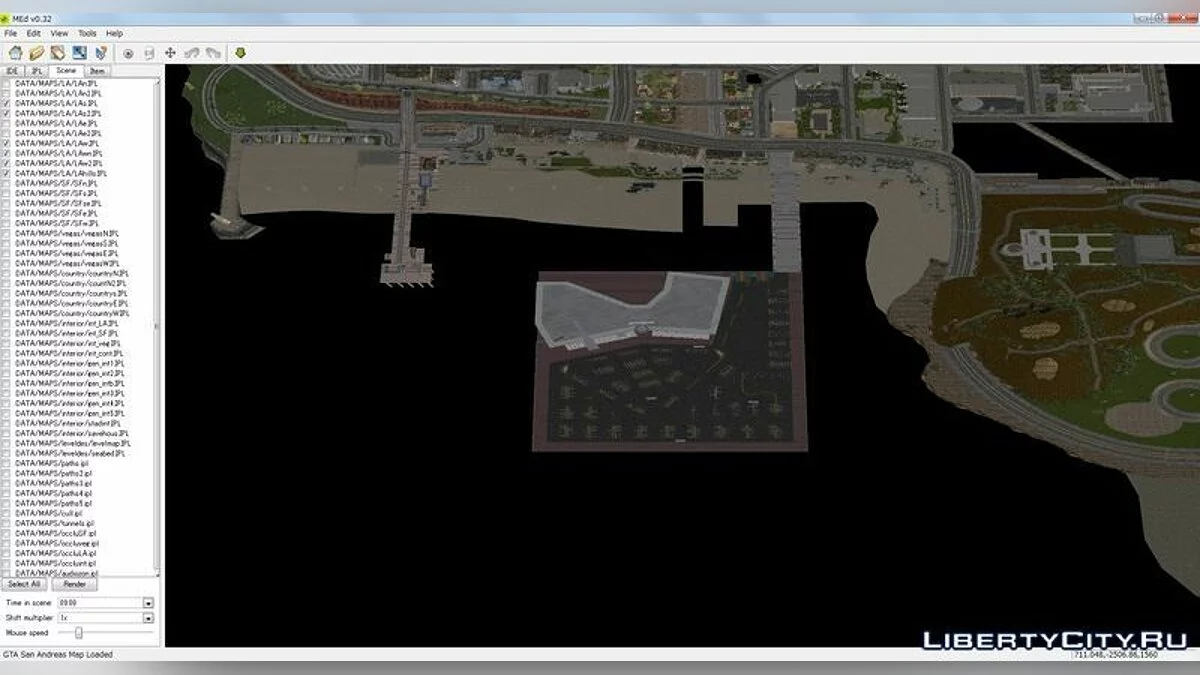Check the DATA/MAPS/interior/int_LA.IPL entry
Image resolution: width=1200 pixels, height=675 pixels.
[x=8, y=322]
